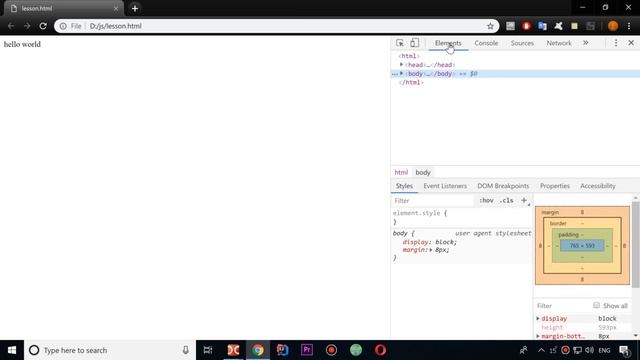Click the taskbar search box

coord(110,350)
